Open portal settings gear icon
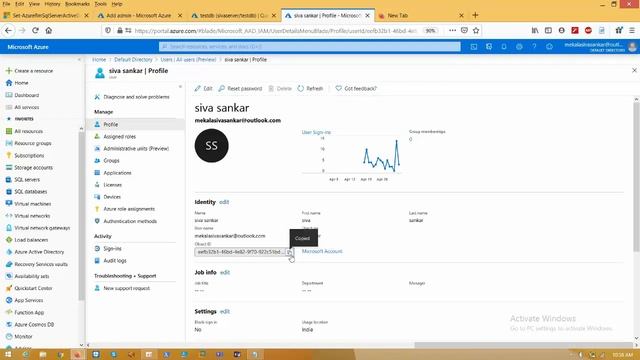 tap(519, 47)
